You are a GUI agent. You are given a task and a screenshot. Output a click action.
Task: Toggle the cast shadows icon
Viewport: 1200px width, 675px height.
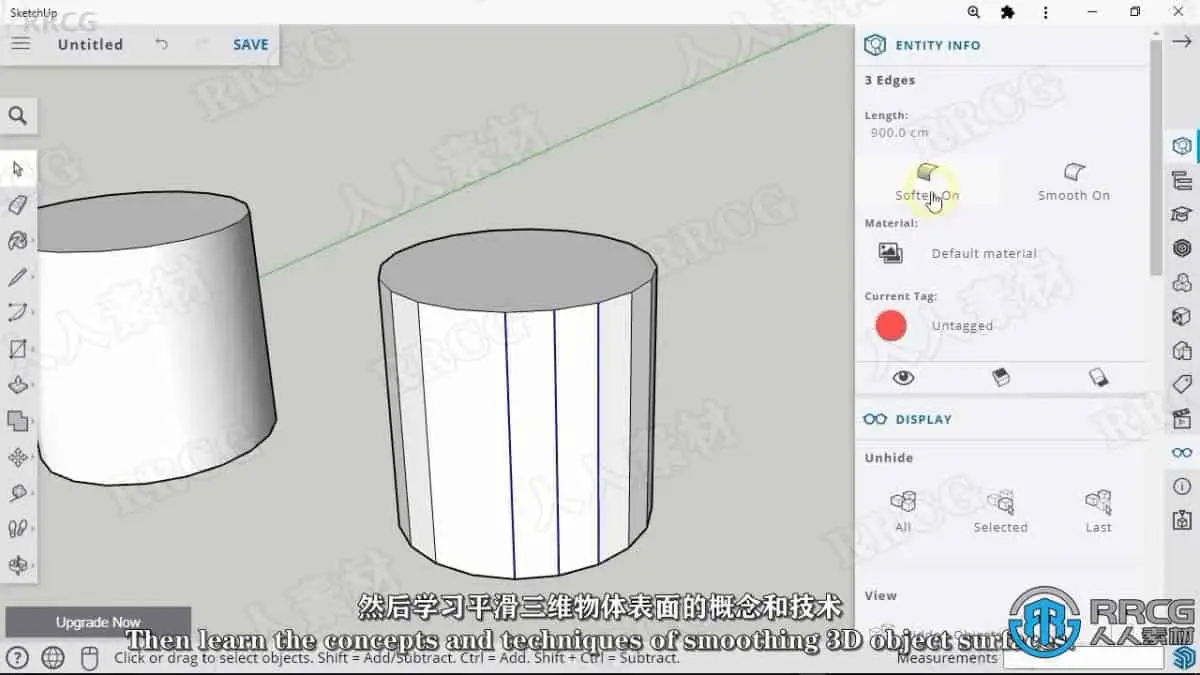[x=1000, y=377]
